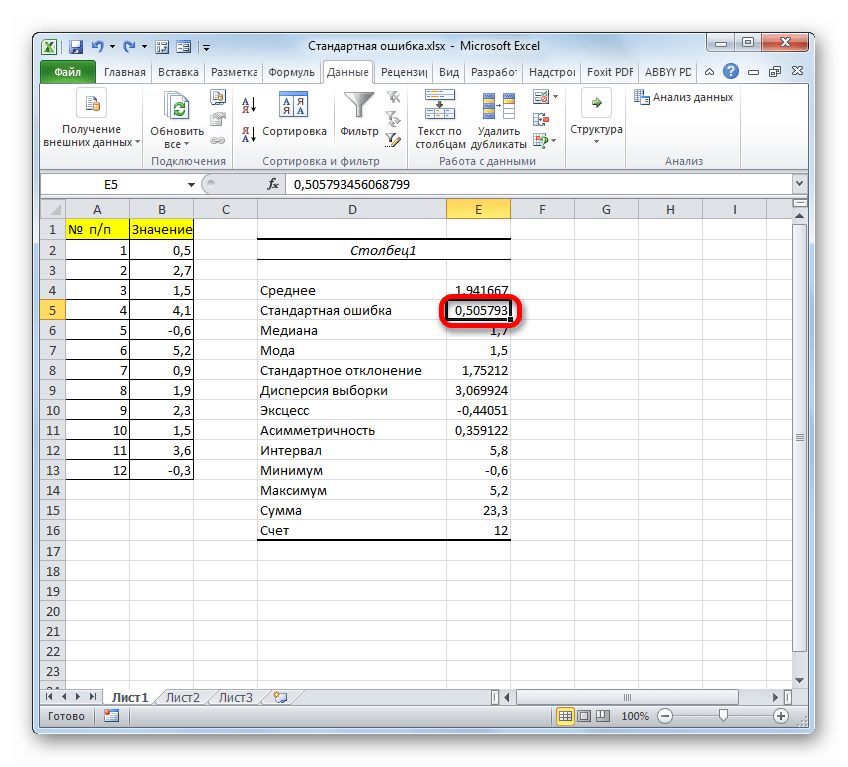Switch to sheet Лист2
The image size is (848, 767).
pyautogui.click(x=182, y=697)
